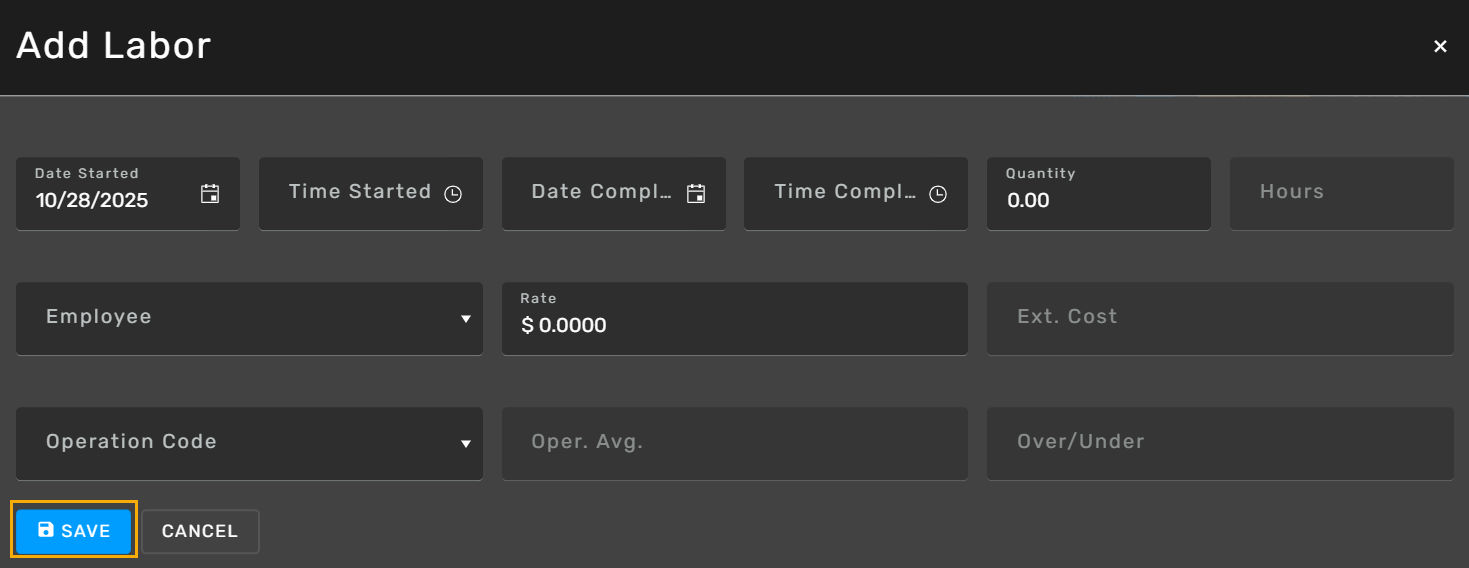Expand the Operation Code dropdown arrow
Image resolution: width=1469 pixels, height=568 pixels.
(465, 444)
